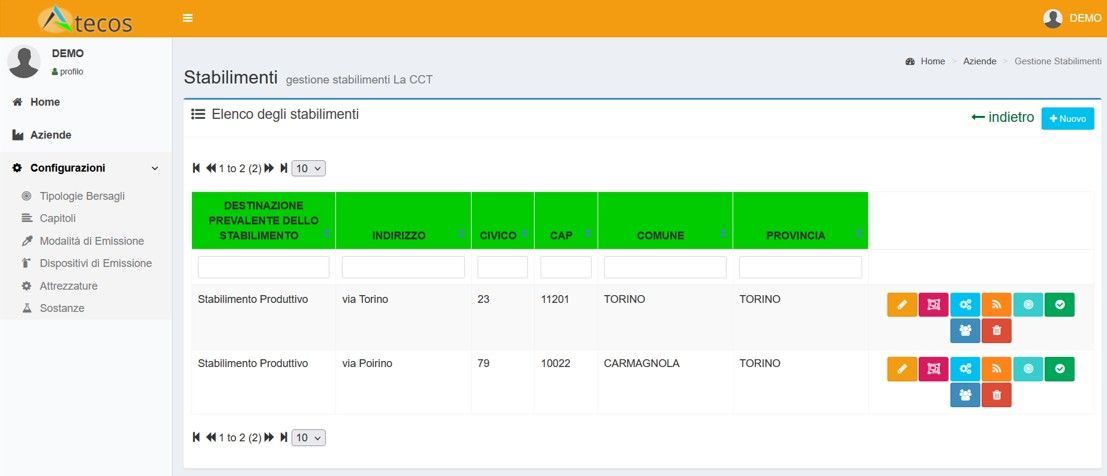Image resolution: width=1107 pixels, height=476 pixels.
Task: Click the teal target icon in via Torino row
Action: pos(1028,305)
